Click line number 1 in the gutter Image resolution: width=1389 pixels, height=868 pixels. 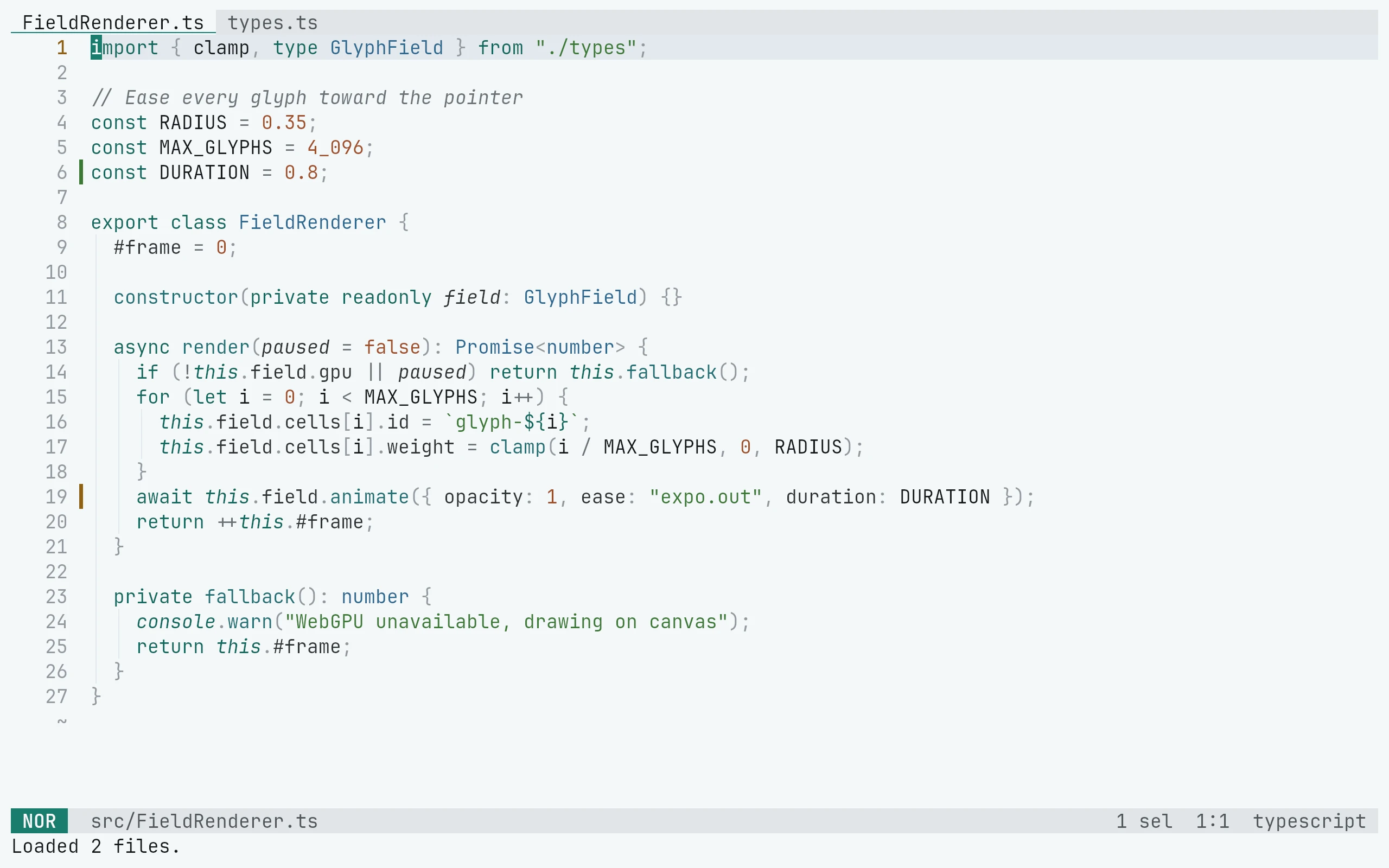coord(62,48)
